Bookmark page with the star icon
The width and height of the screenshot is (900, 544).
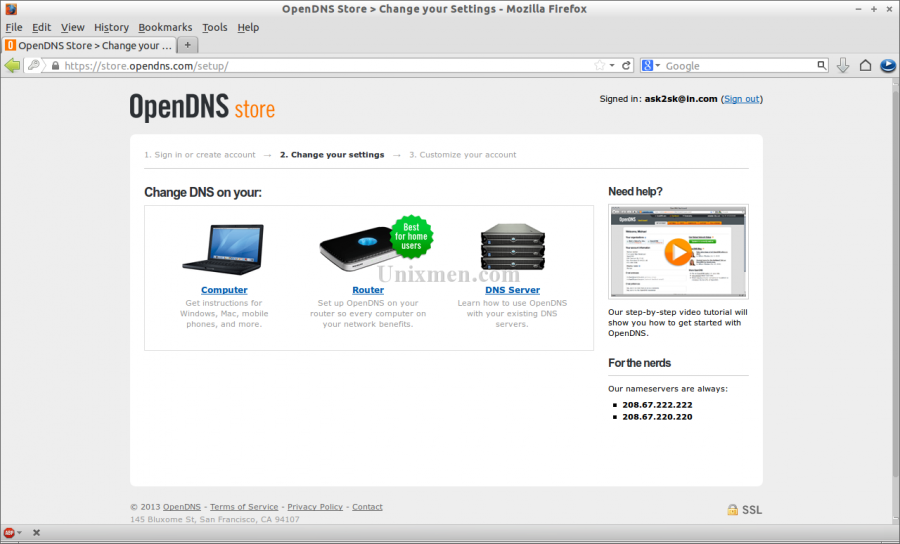coord(600,65)
